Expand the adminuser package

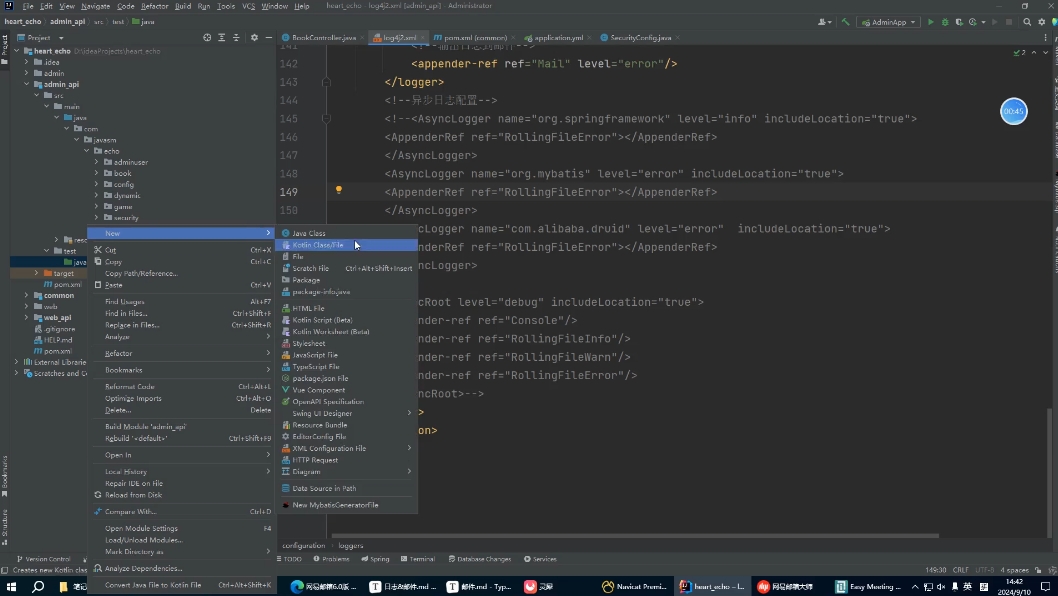96,162
